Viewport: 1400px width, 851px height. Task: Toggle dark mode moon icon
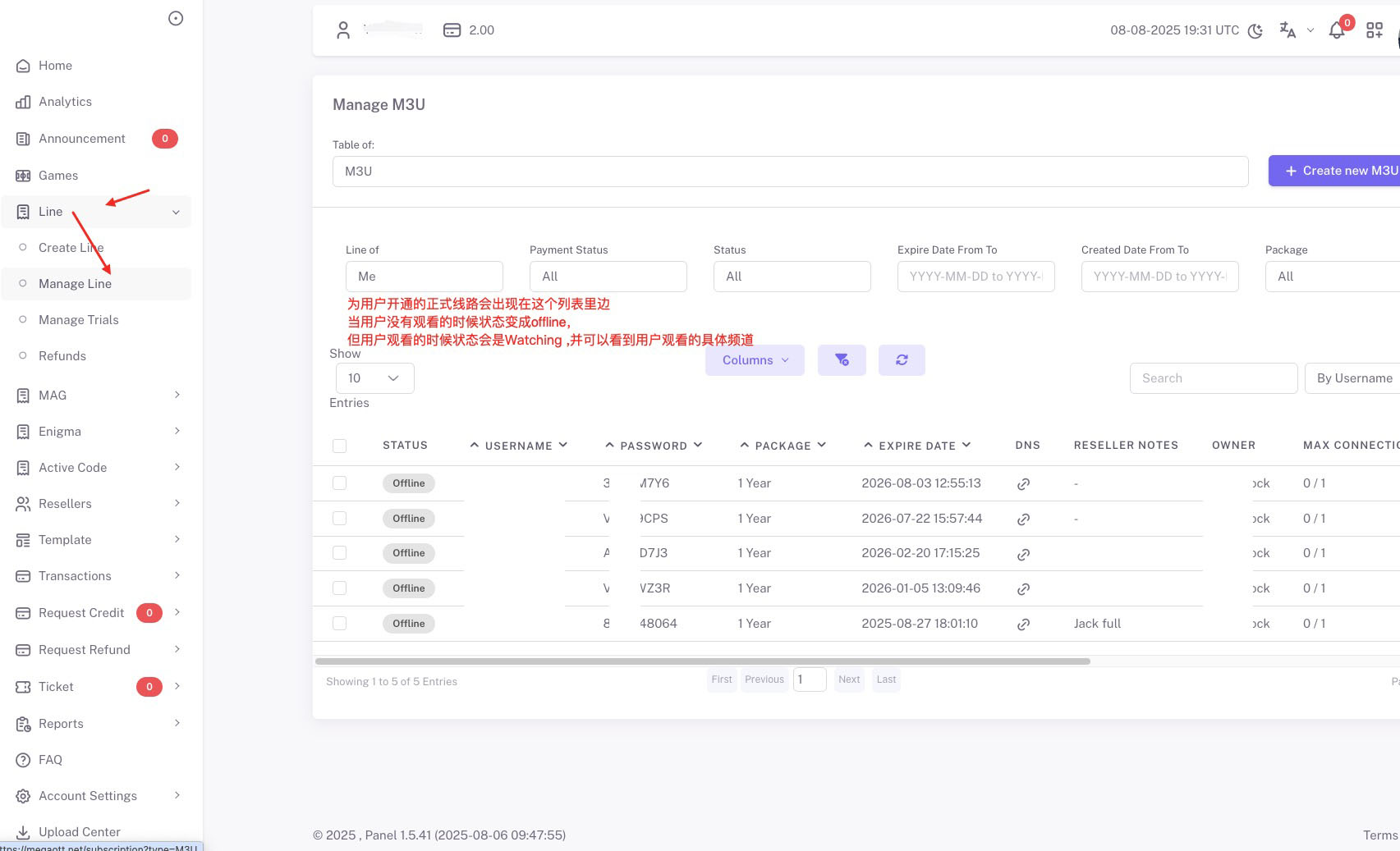click(x=1255, y=31)
